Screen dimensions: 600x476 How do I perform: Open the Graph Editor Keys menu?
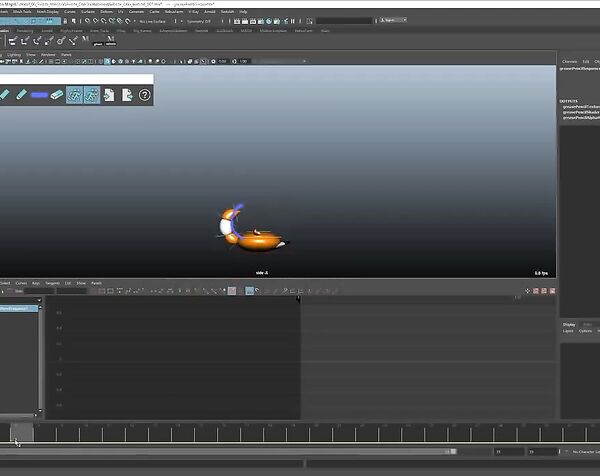pyautogui.click(x=36, y=283)
